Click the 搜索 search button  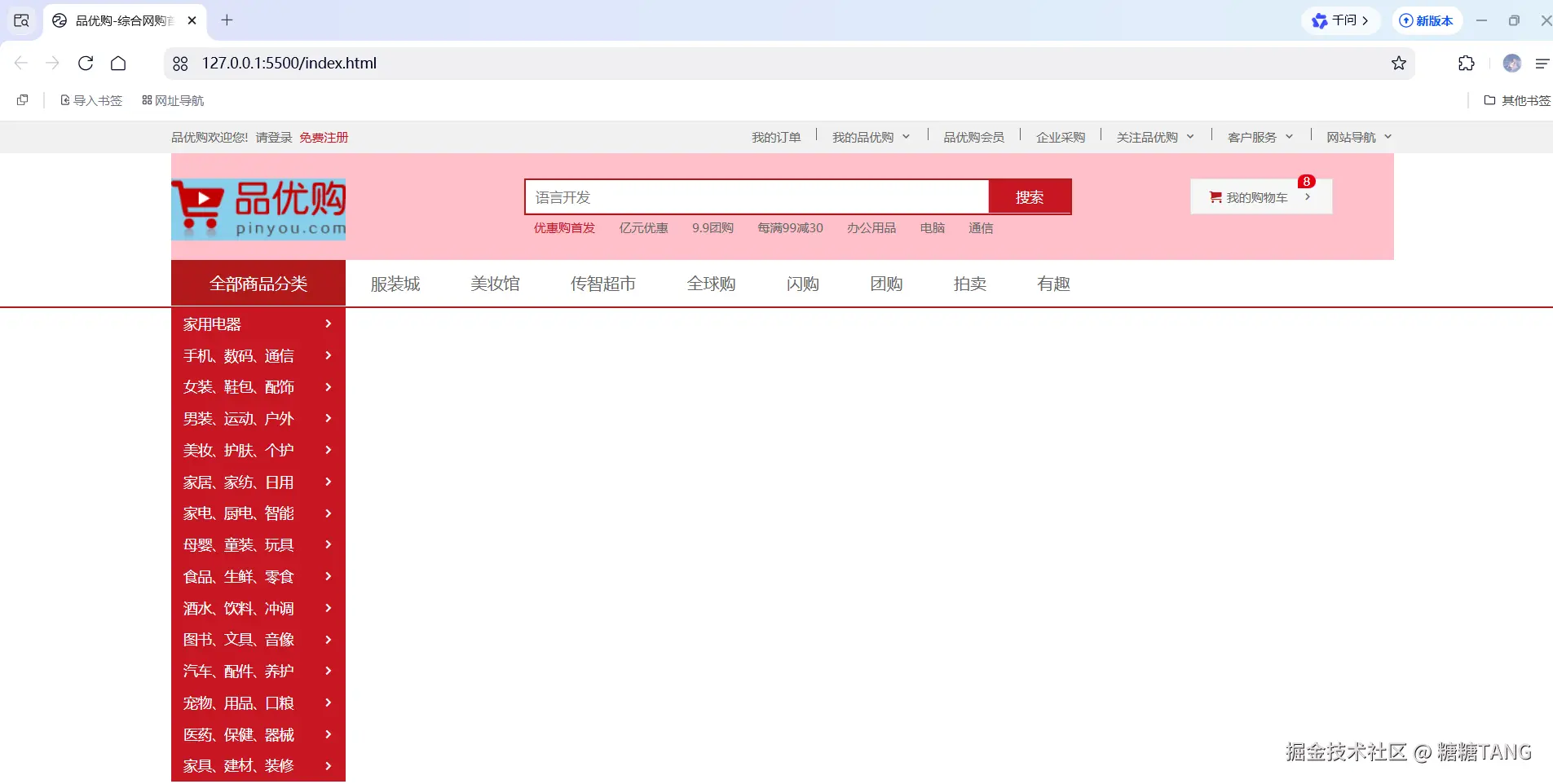(x=1030, y=197)
